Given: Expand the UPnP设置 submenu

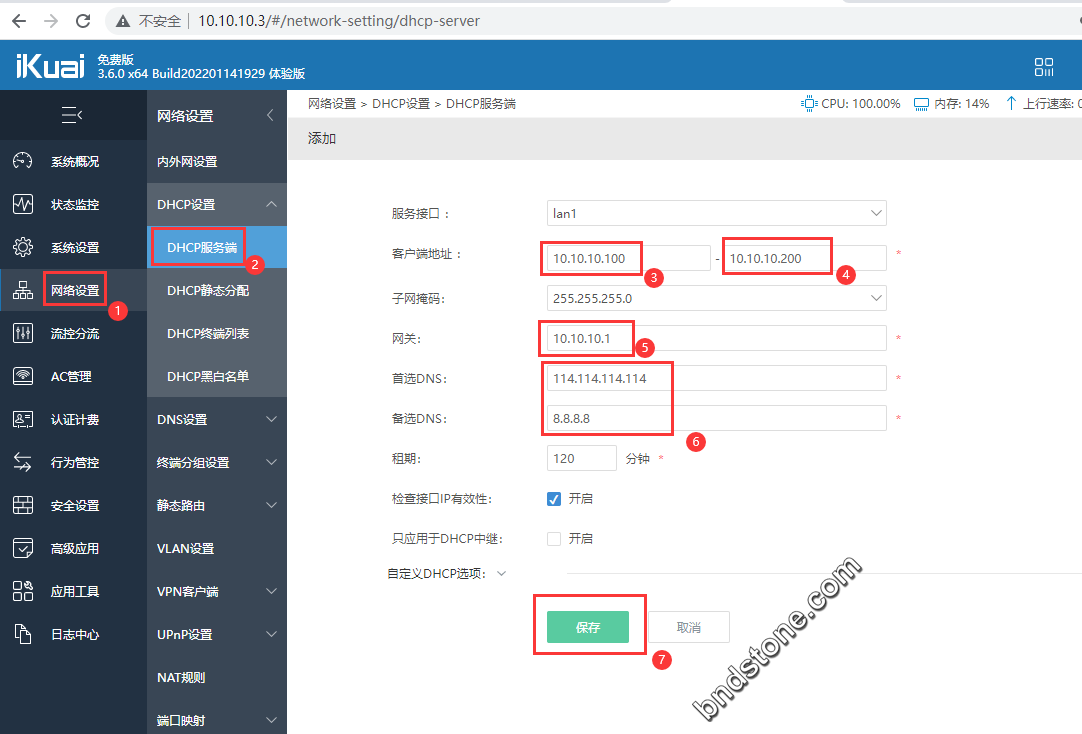Looking at the screenshot, I should click(271, 634).
